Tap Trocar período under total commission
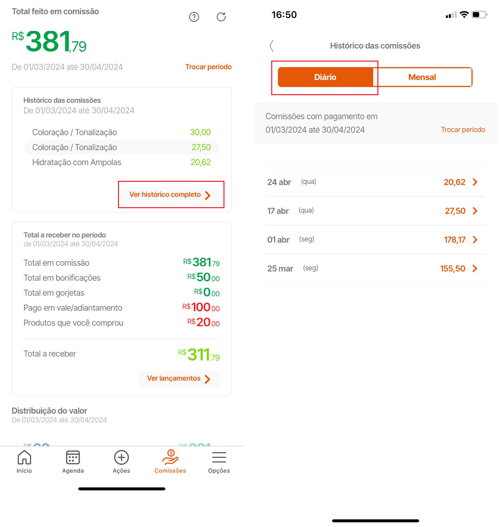 click(208, 67)
